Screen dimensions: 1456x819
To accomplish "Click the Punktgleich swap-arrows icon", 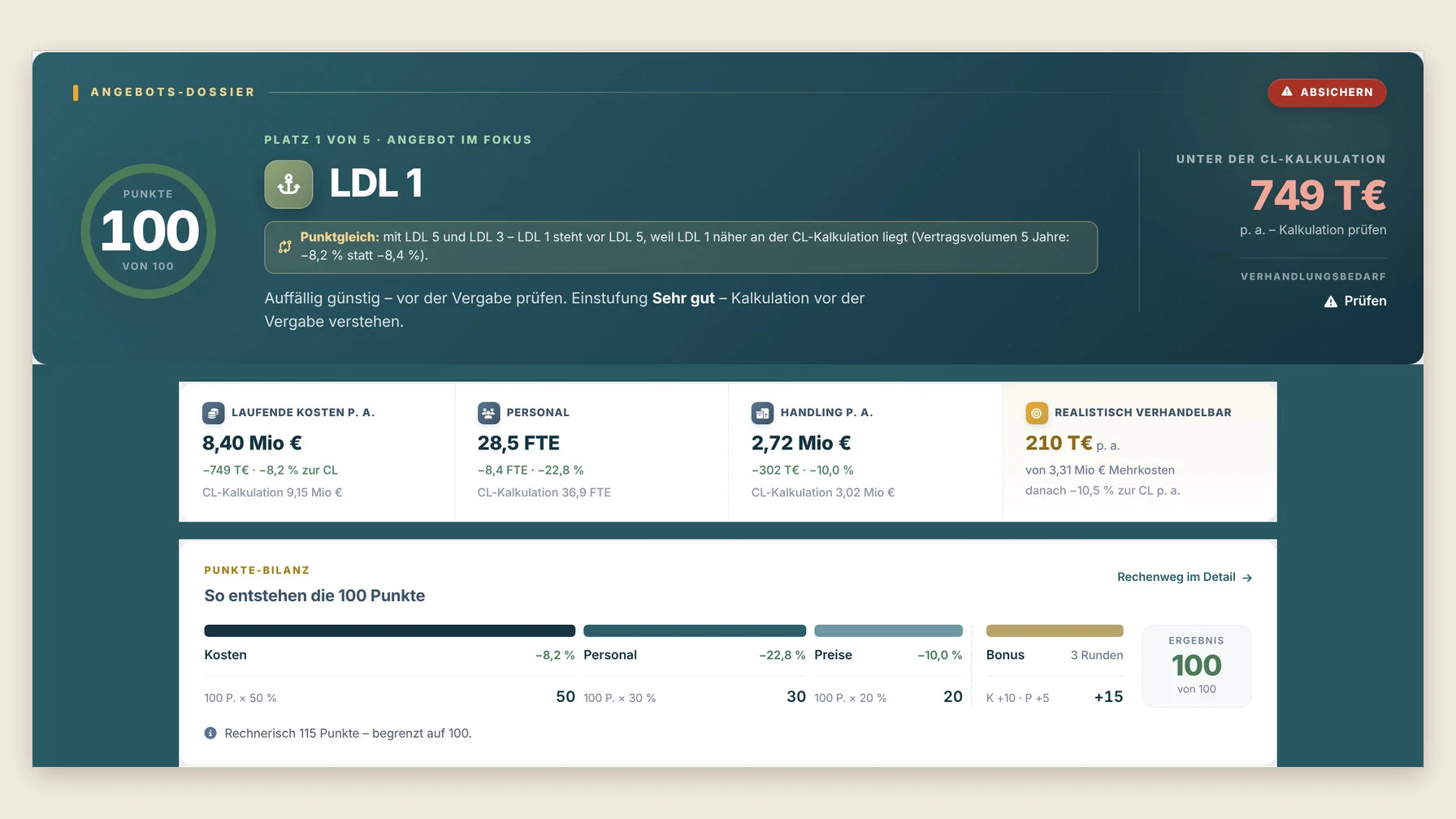I will 285,246.
